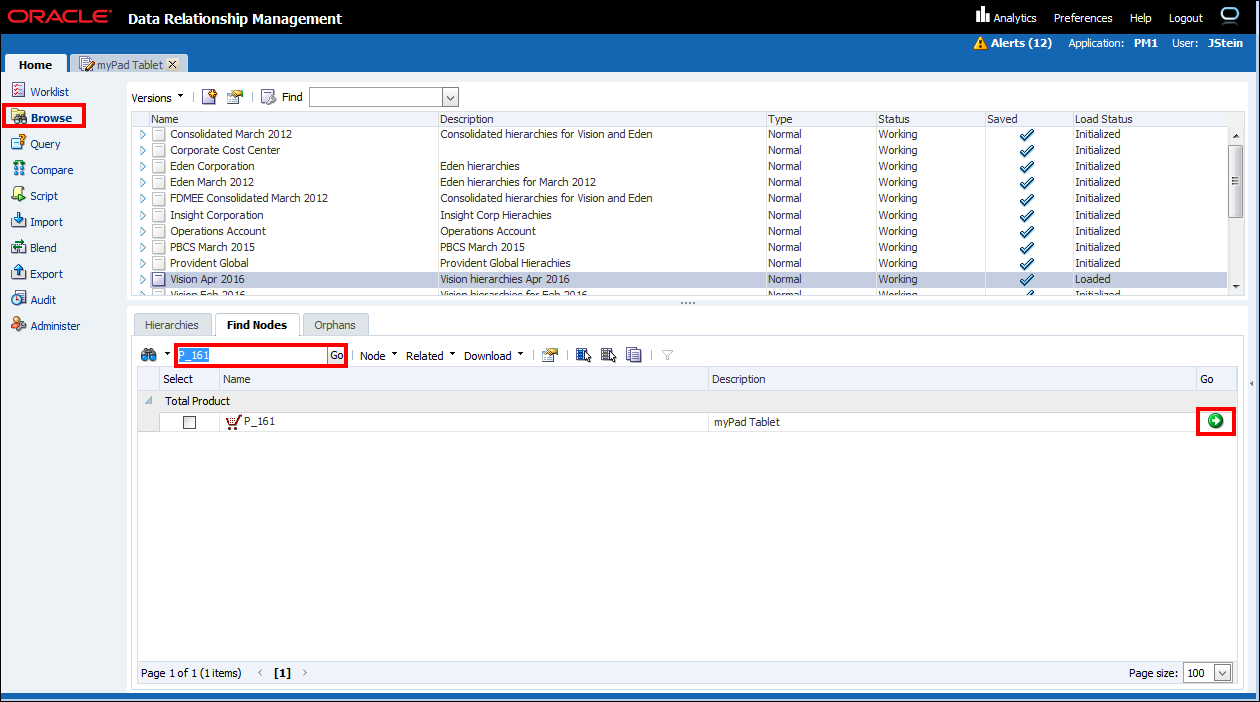Viewport: 1260px width, 702px height.
Task: Click the previous page arrow in pager
Action: [x=261, y=673]
